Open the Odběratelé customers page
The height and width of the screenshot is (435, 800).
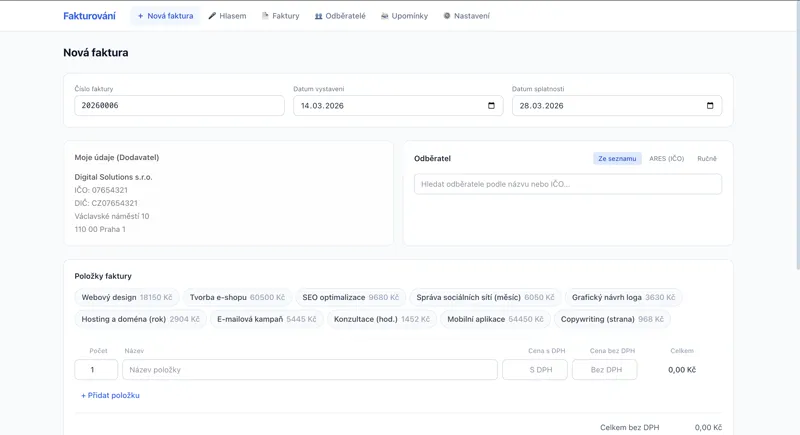[x=340, y=16]
